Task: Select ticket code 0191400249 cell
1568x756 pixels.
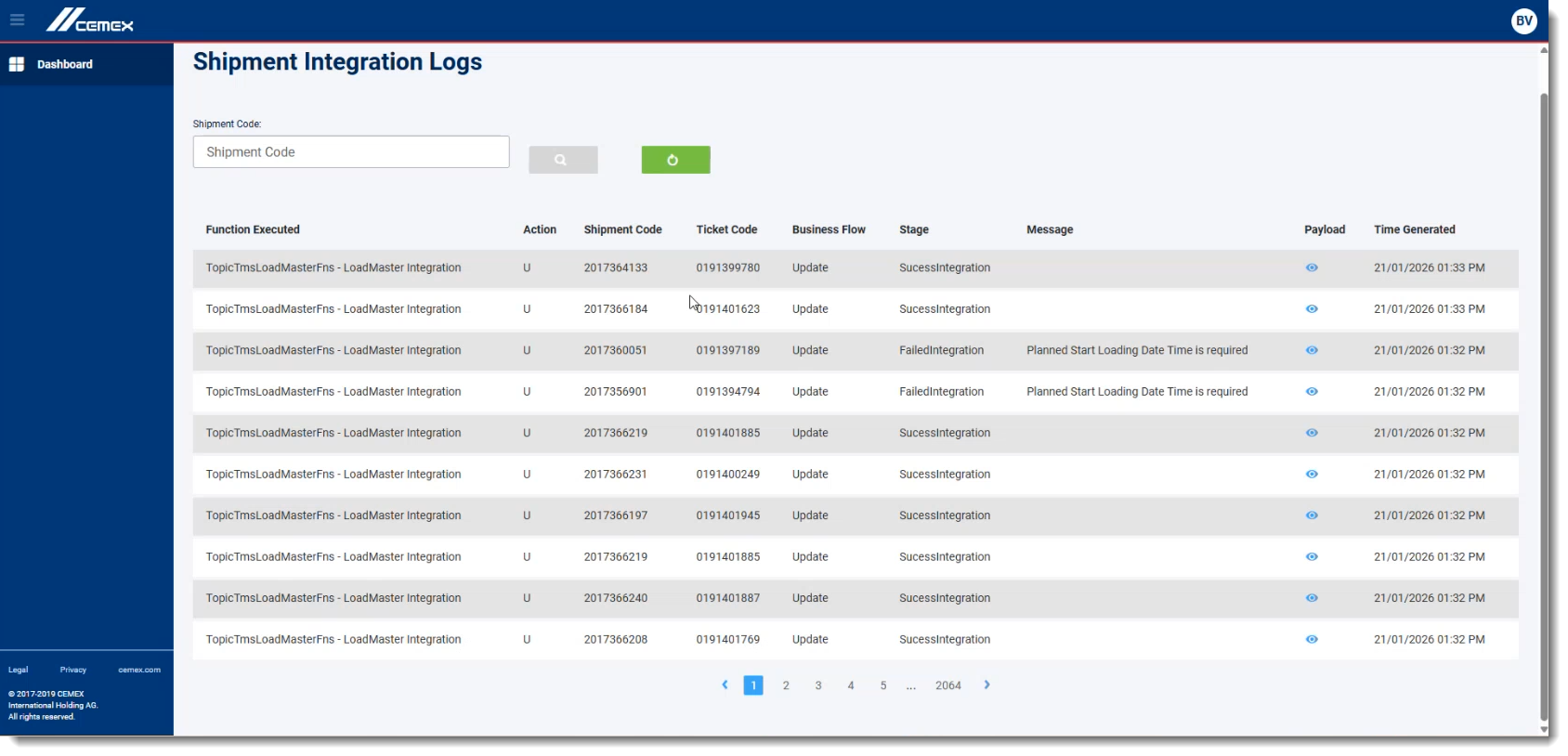Action: (x=728, y=475)
